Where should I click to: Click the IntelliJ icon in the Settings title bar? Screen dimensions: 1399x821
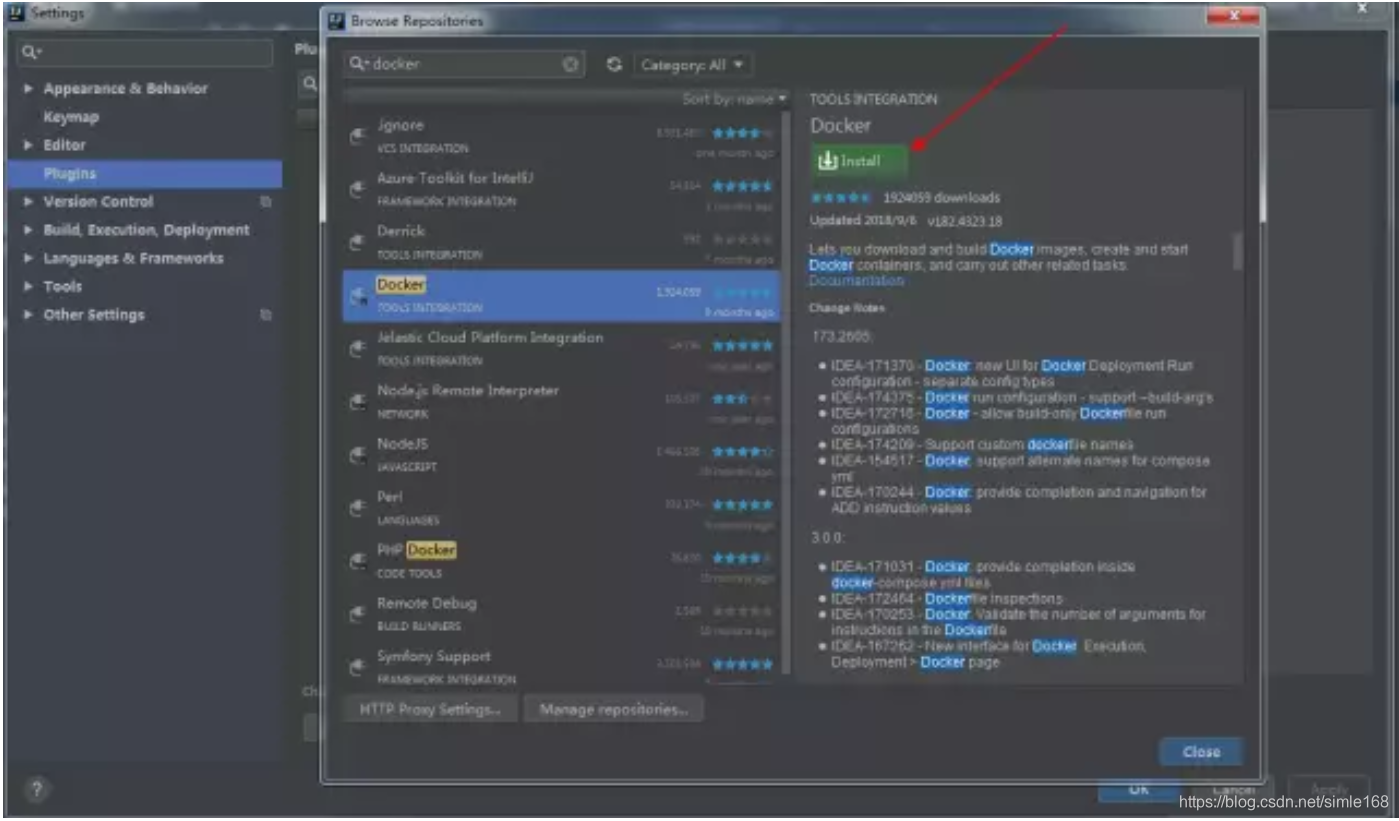click(x=16, y=14)
